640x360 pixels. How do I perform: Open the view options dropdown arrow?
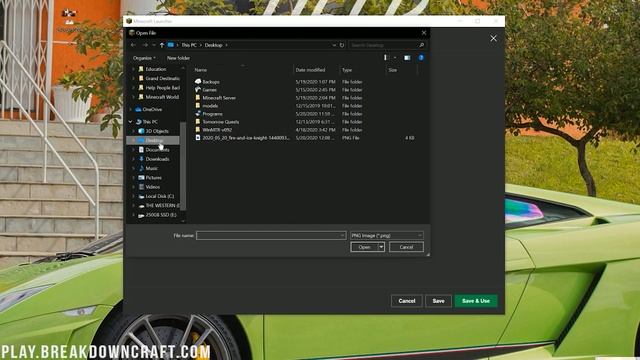[x=395, y=58]
